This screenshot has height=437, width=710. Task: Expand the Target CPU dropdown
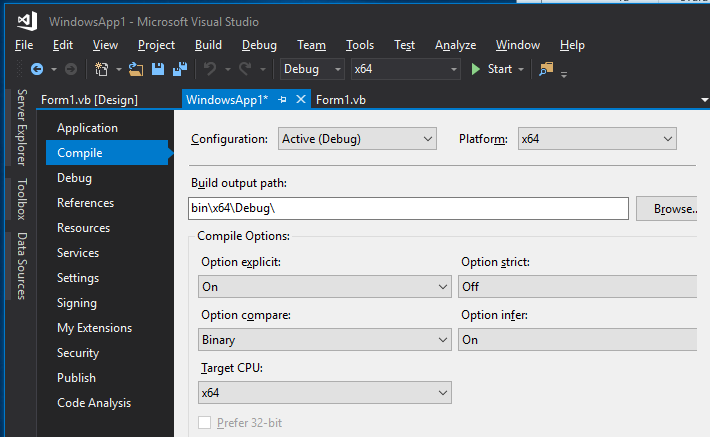tap(324, 393)
